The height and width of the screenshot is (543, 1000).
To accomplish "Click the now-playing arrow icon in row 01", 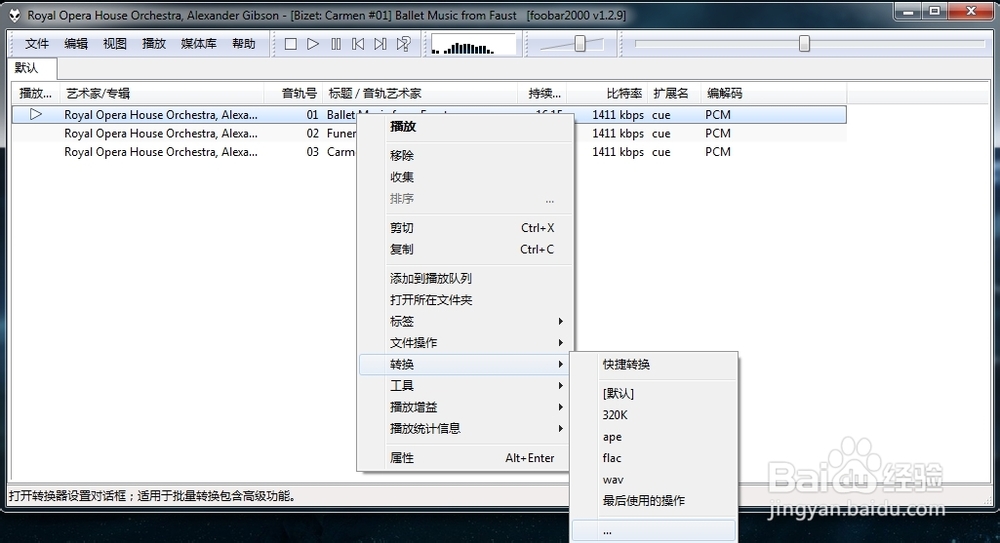I will 36,114.
